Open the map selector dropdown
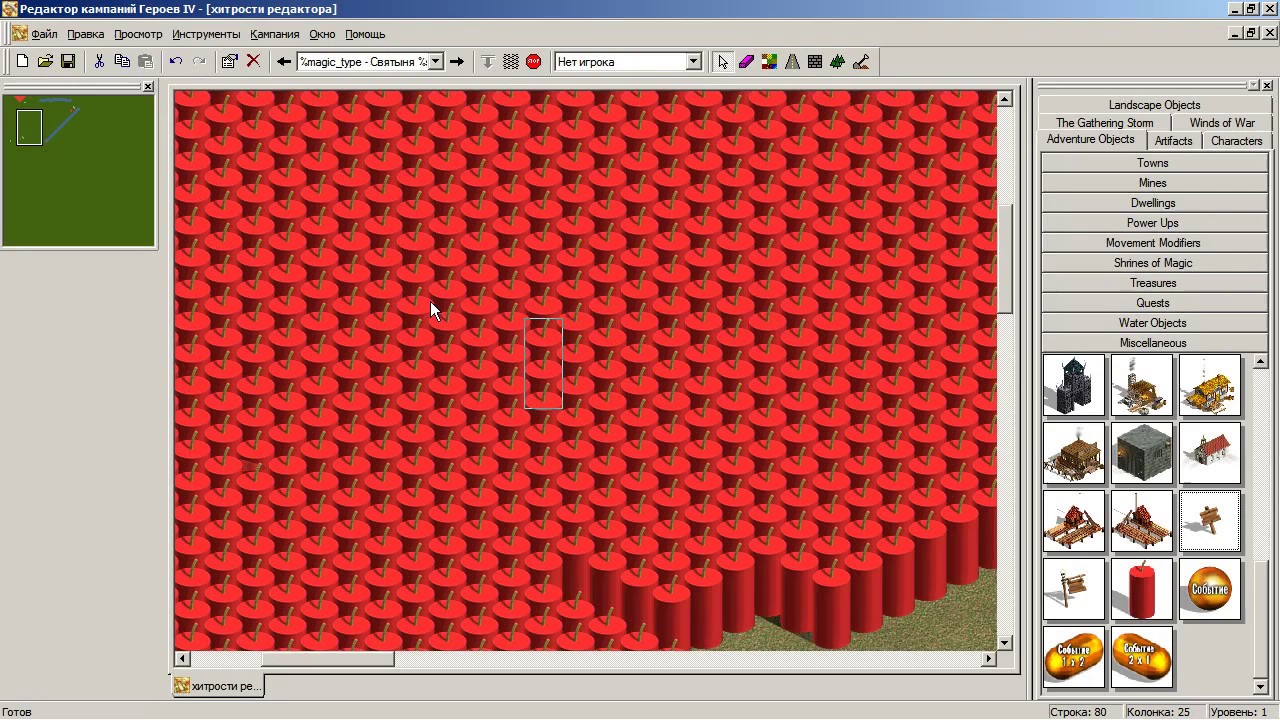The image size is (1280, 720). click(x=436, y=62)
